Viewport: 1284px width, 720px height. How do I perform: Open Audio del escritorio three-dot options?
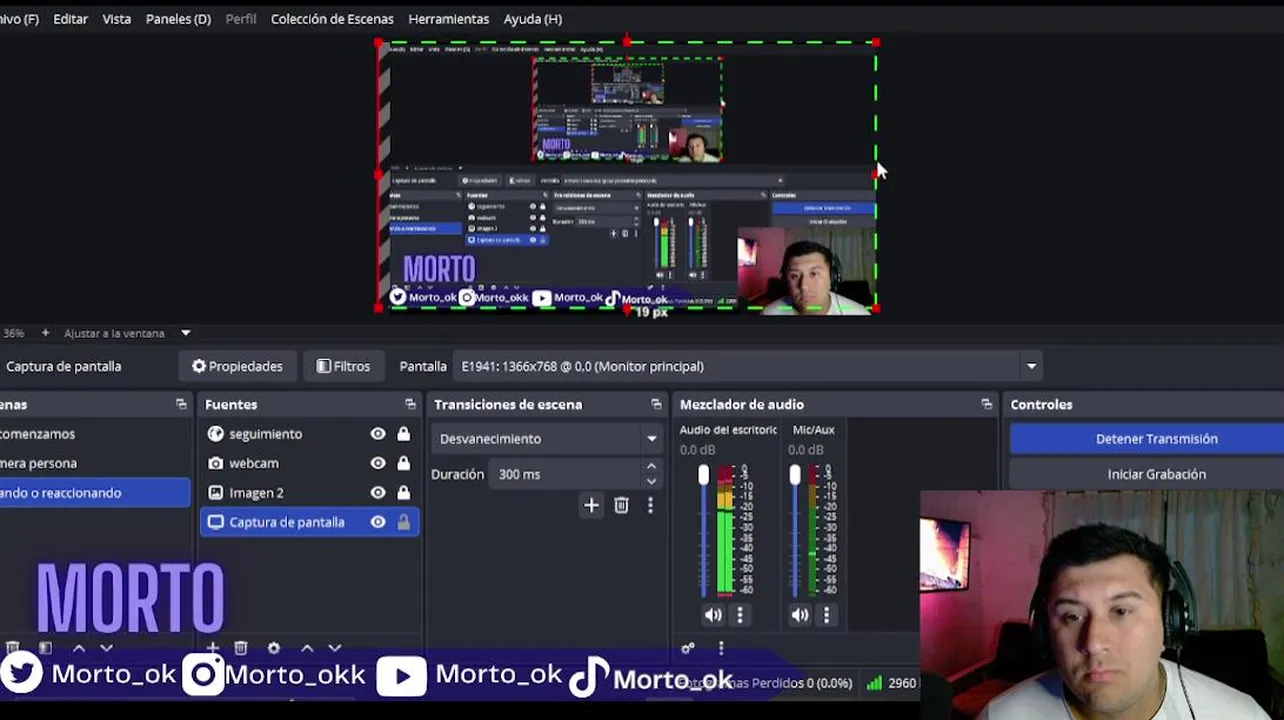pos(740,616)
